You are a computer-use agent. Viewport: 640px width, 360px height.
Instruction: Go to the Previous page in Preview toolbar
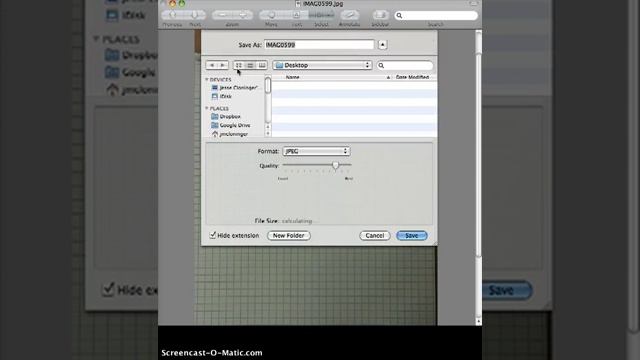173,15
